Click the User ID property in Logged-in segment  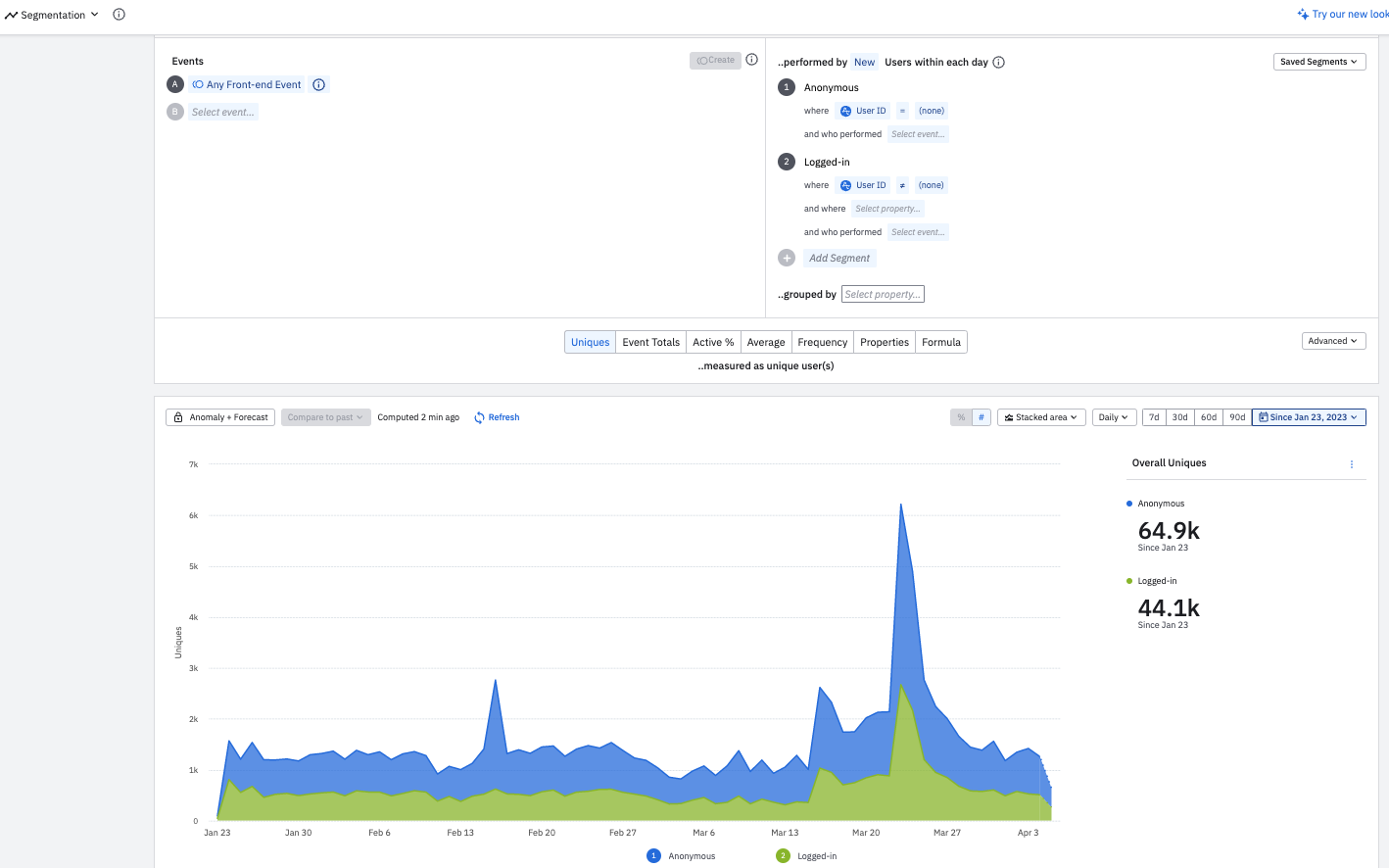click(863, 185)
